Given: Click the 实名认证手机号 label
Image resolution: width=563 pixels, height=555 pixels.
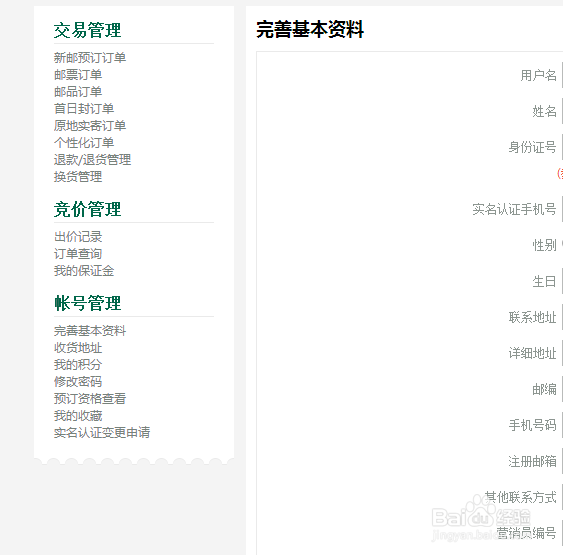Looking at the screenshot, I should pos(514,209).
